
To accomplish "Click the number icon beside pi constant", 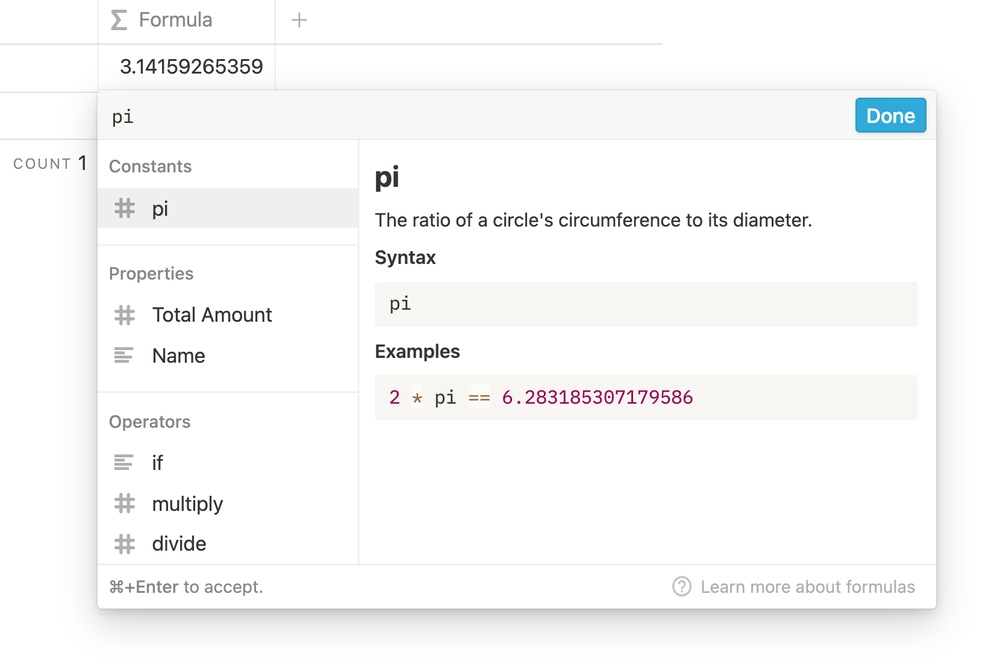I will (124, 208).
